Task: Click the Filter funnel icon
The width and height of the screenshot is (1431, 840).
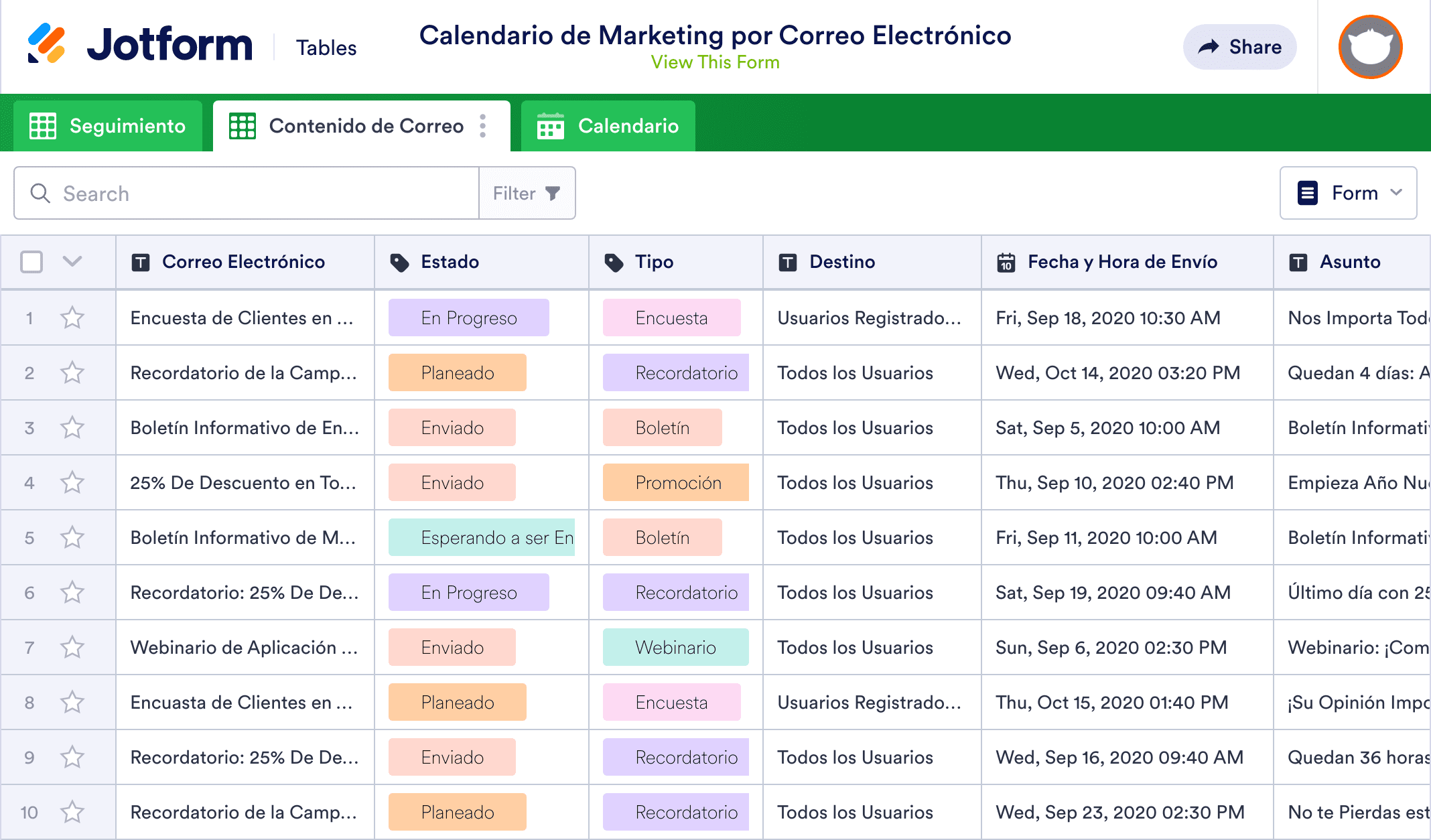Action: tap(552, 193)
